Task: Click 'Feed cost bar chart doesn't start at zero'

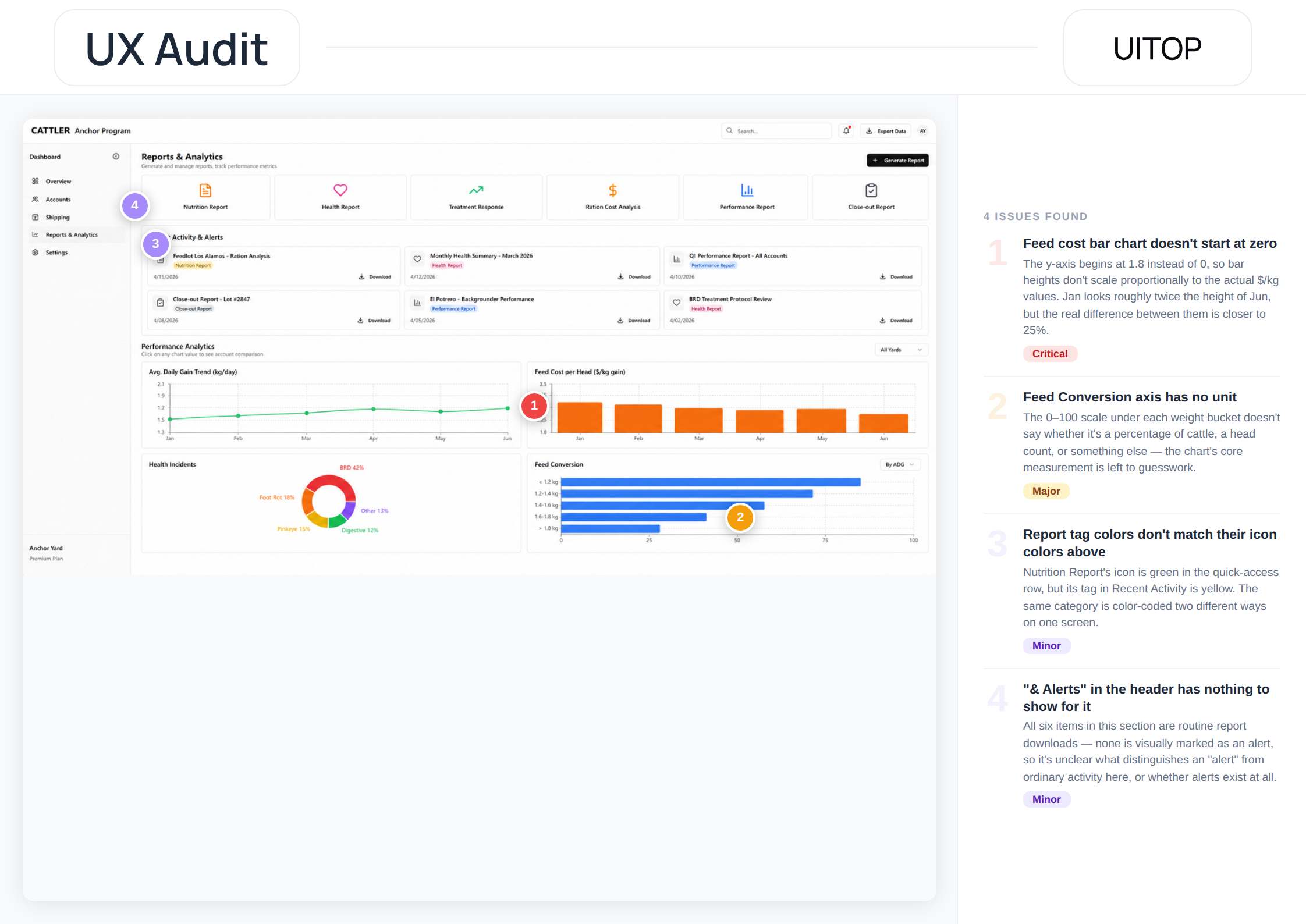Action: (1150, 243)
